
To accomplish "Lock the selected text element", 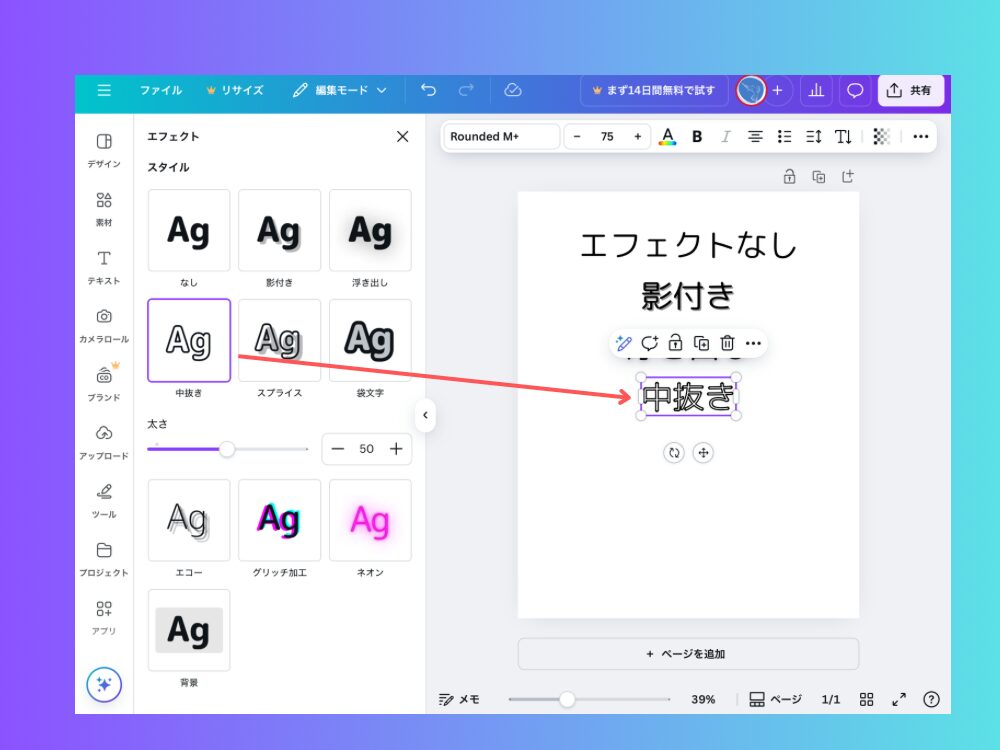I will (675, 344).
